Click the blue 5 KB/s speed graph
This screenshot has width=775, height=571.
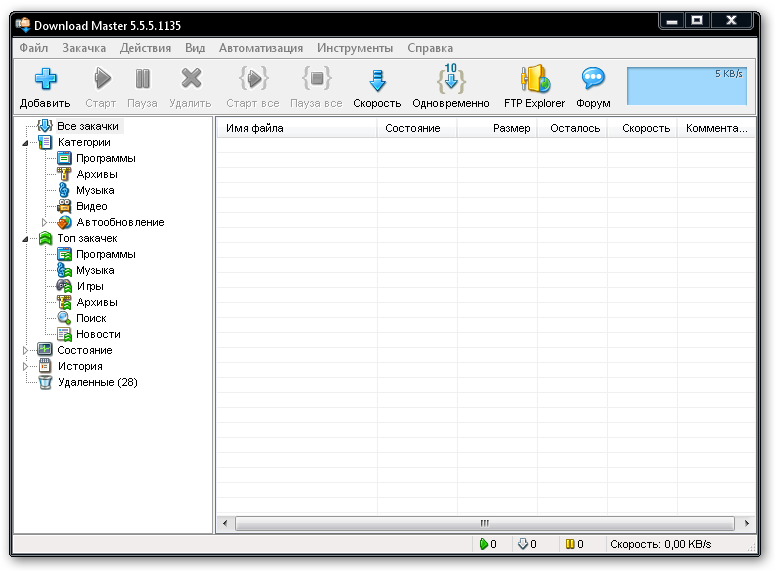pos(686,86)
